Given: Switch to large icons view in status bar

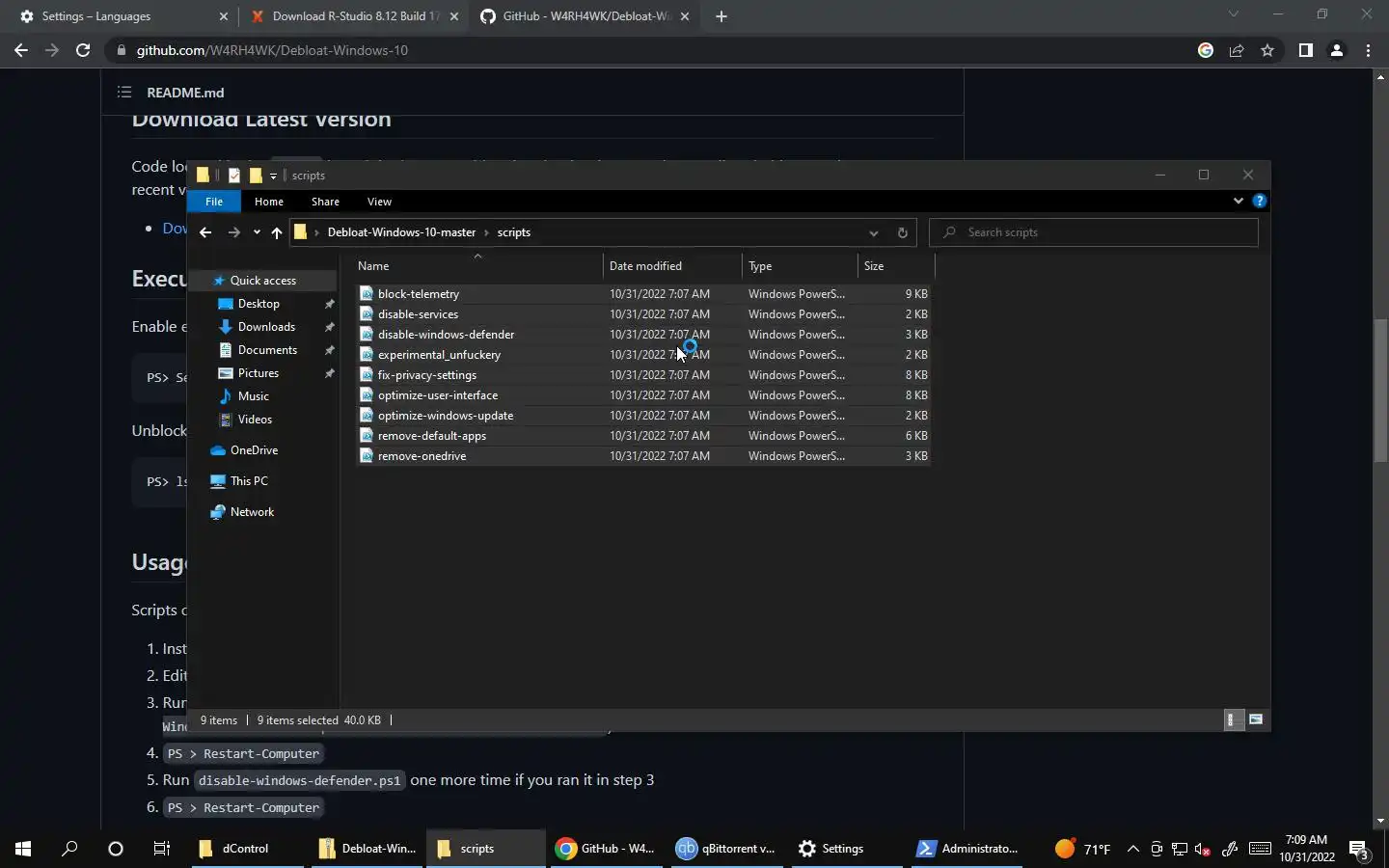Looking at the screenshot, I should (1256, 719).
